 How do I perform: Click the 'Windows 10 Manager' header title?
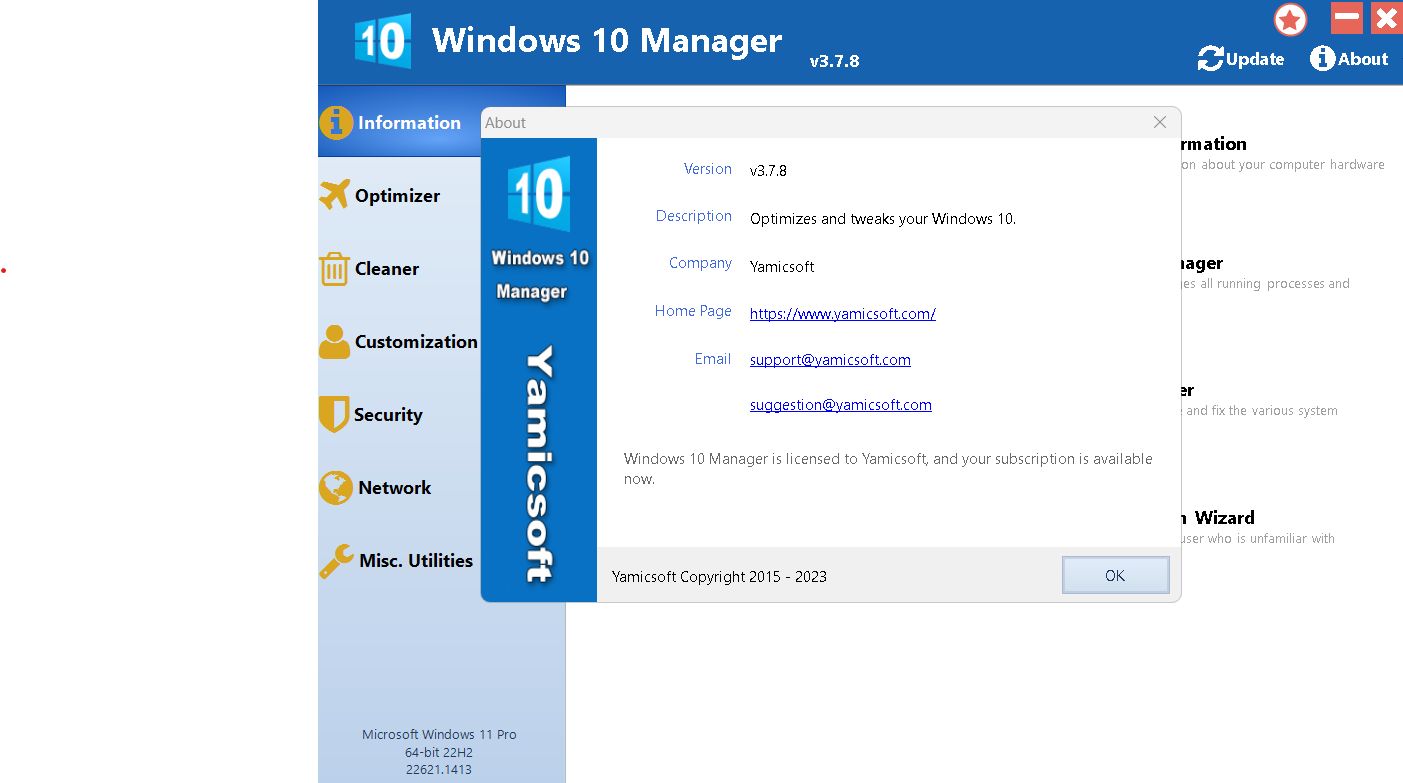click(607, 41)
